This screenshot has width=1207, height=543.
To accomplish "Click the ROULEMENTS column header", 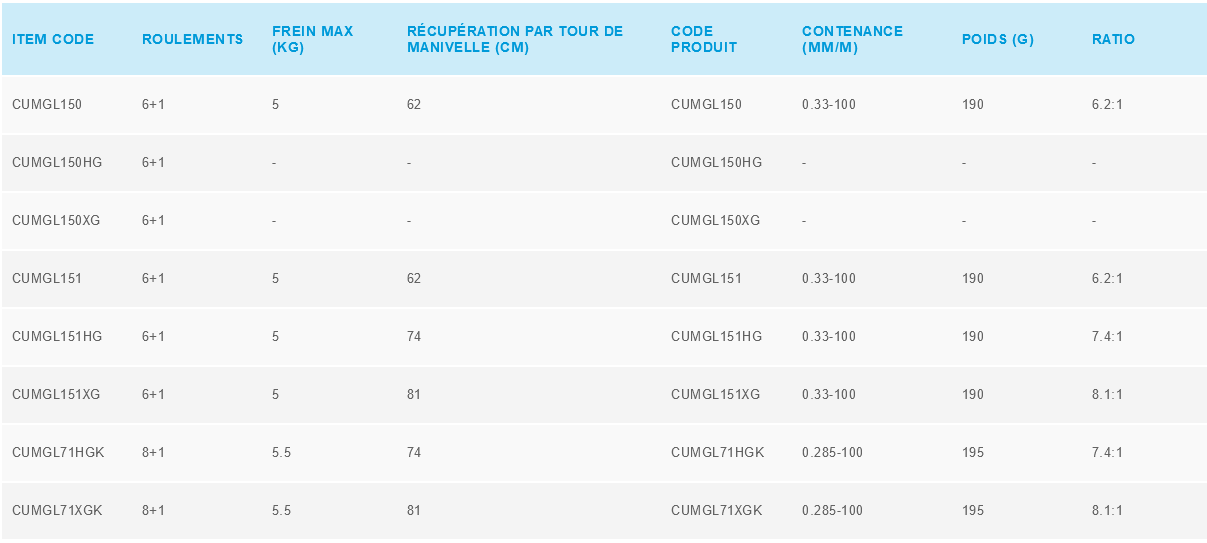I will 192,40.
